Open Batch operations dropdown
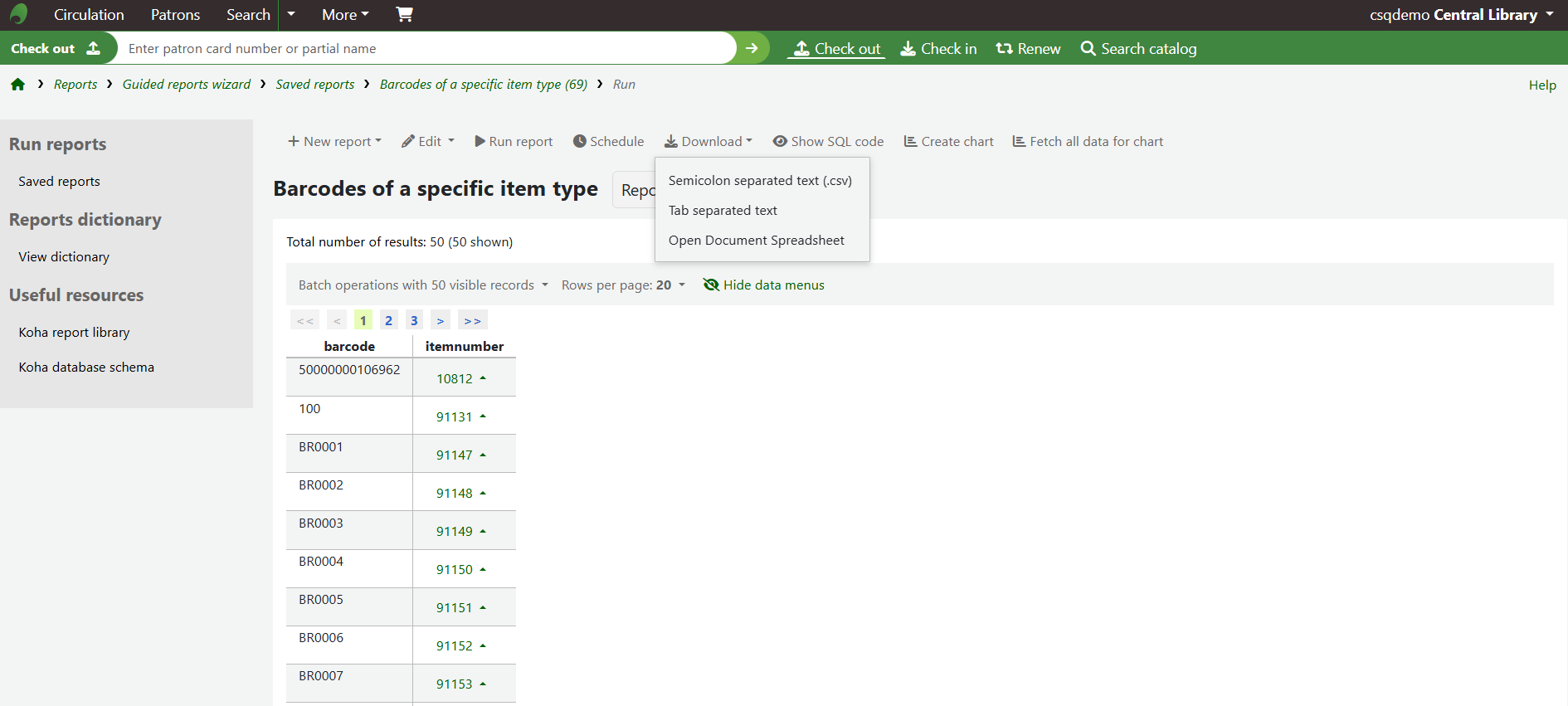1568x706 pixels. 423,285
